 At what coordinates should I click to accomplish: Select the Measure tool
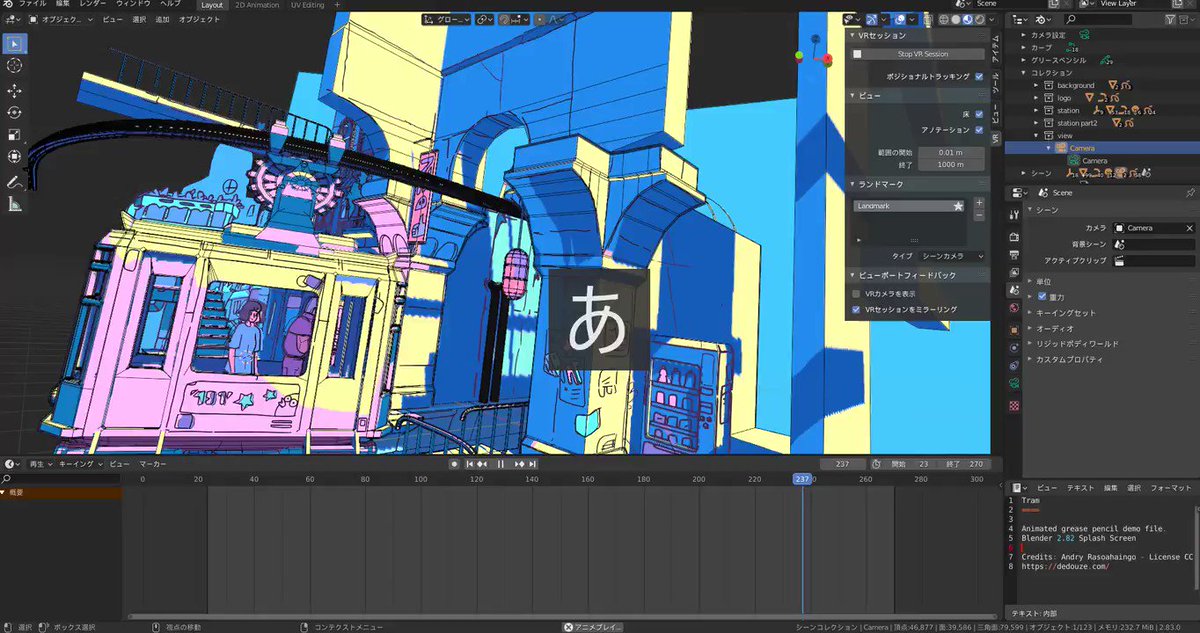point(14,205)
